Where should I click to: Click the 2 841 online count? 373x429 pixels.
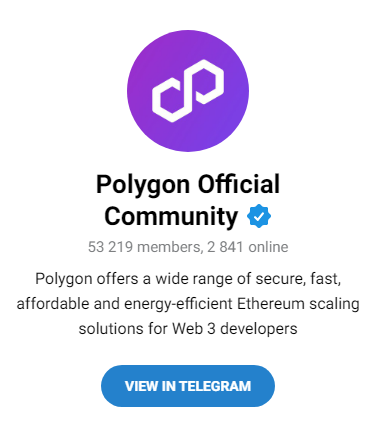click(x=248, y=247)
